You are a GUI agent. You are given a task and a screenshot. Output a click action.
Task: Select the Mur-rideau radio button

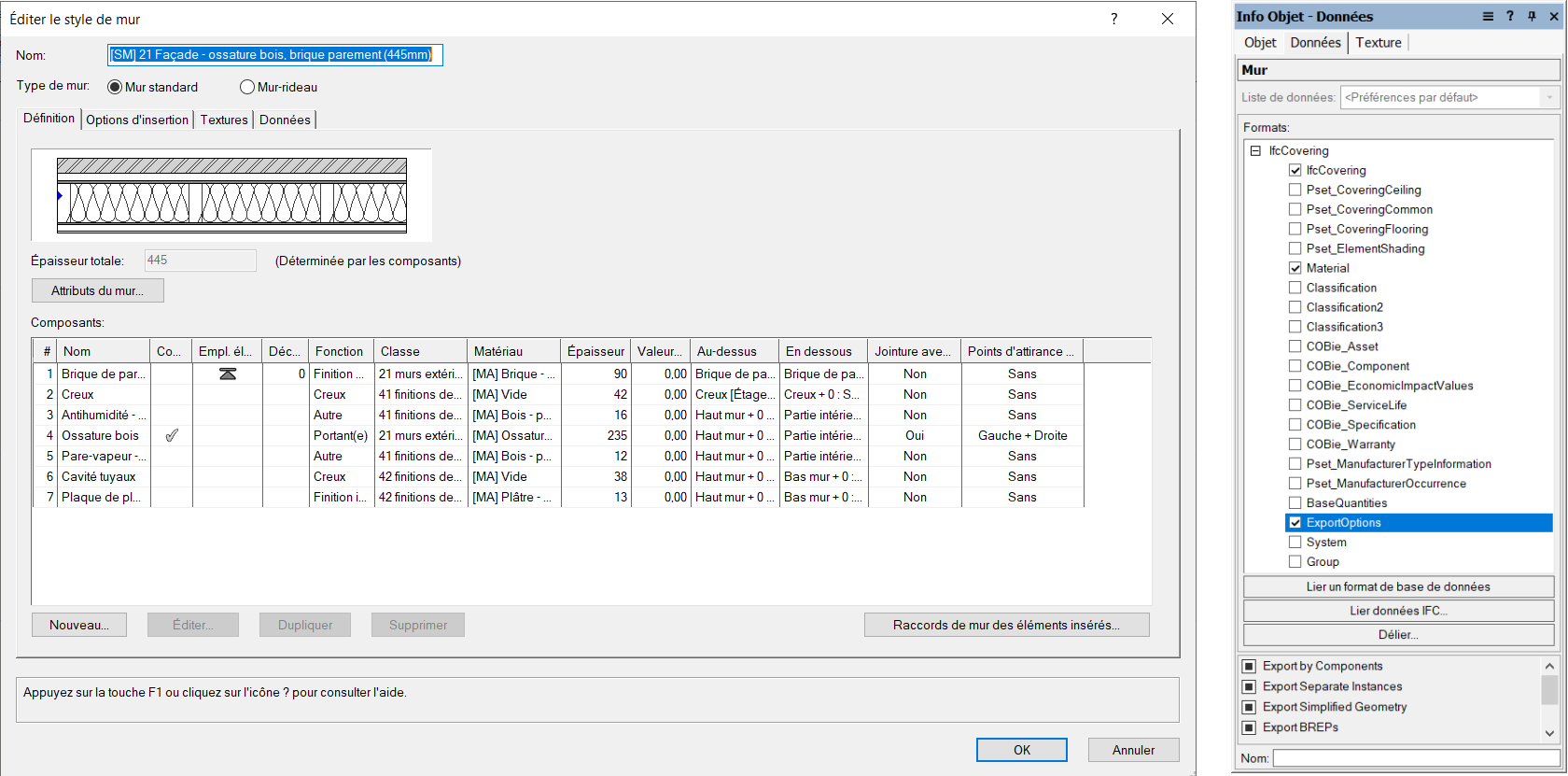(247, 87)
